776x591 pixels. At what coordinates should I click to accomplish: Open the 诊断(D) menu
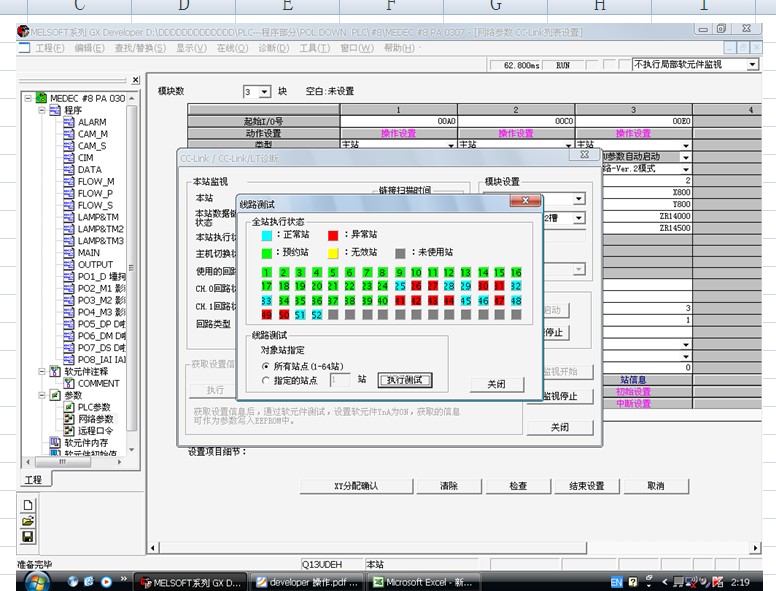(273, 48)
